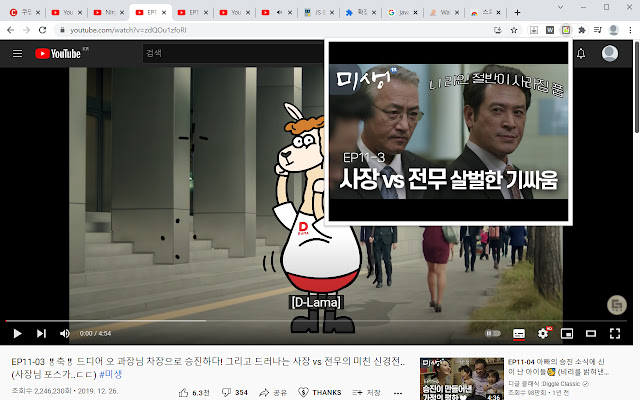This screenshot has width=640, height=400.
Task: Open the YouTube account avatar menu
Action: click(609, 53)
